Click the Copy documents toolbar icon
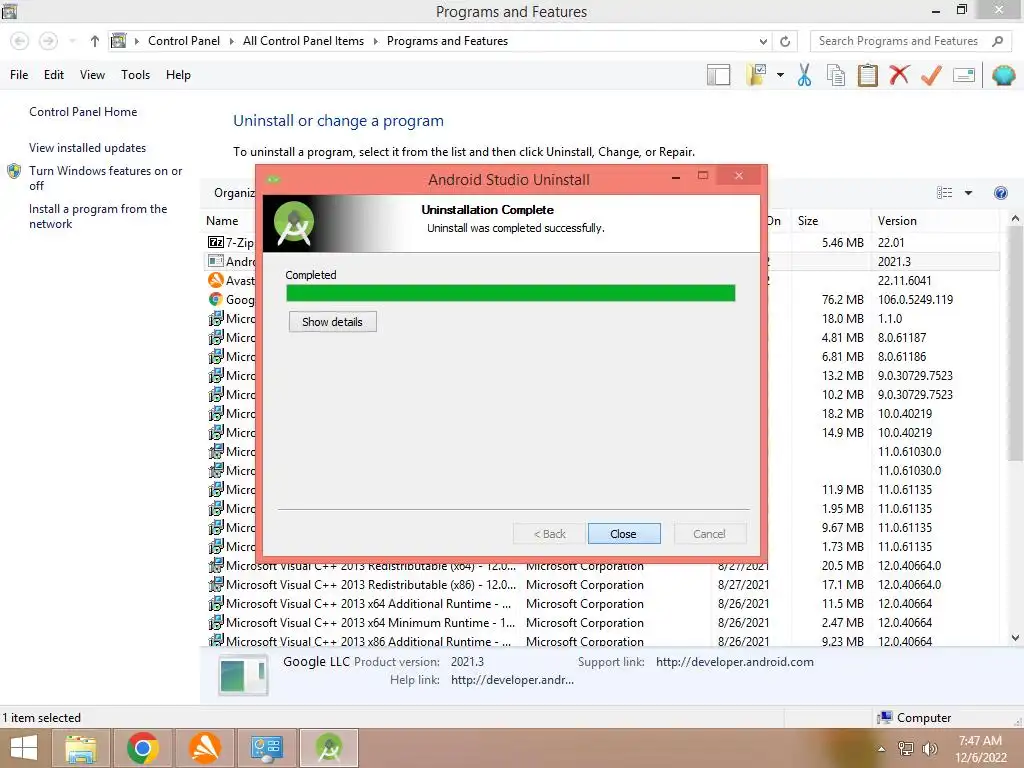Viewport: 1024px width, 768px height. pyautogui.click(x=836, y=75)
